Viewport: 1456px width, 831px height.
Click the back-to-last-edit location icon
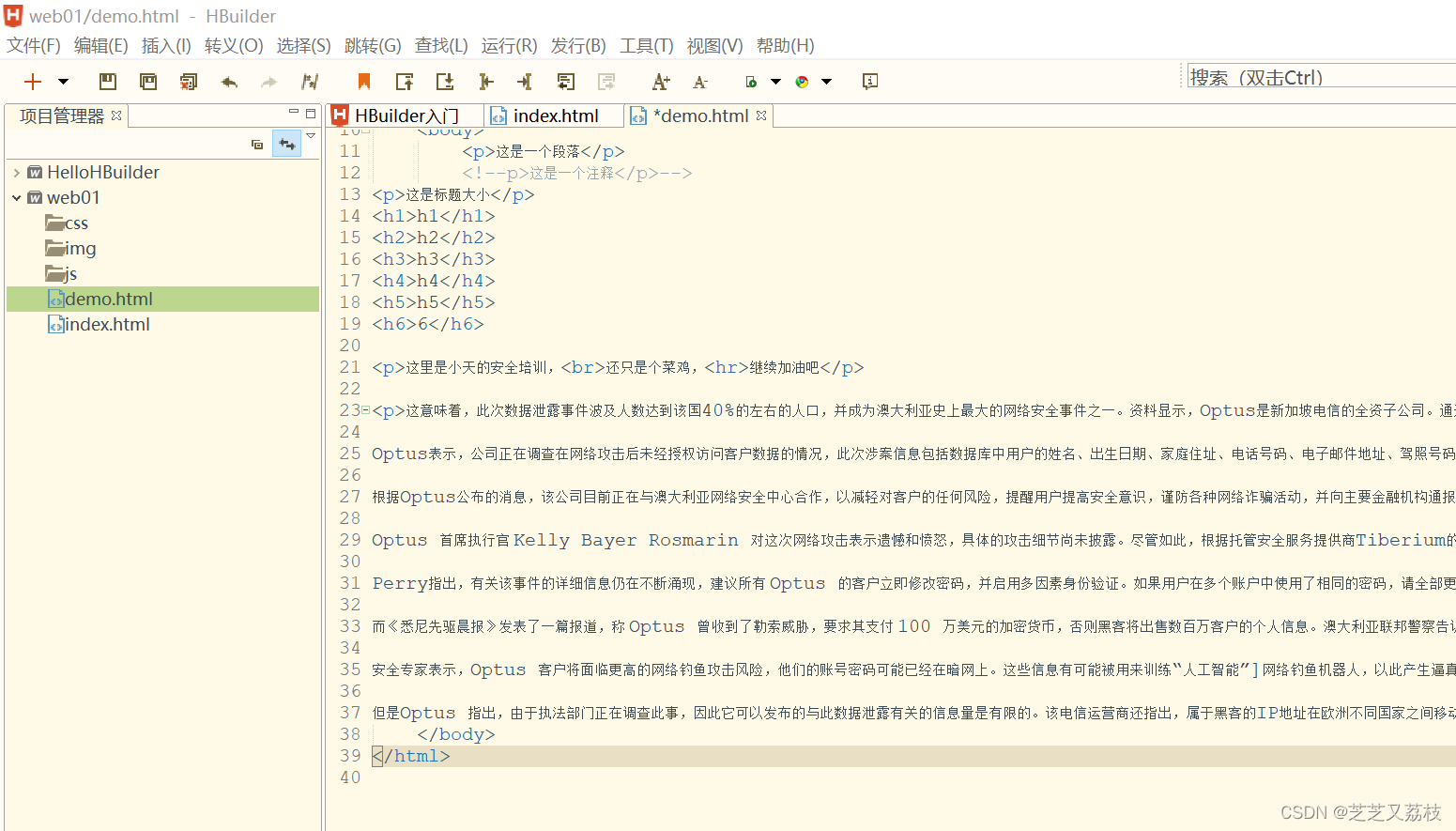click(x=565, y=82)
